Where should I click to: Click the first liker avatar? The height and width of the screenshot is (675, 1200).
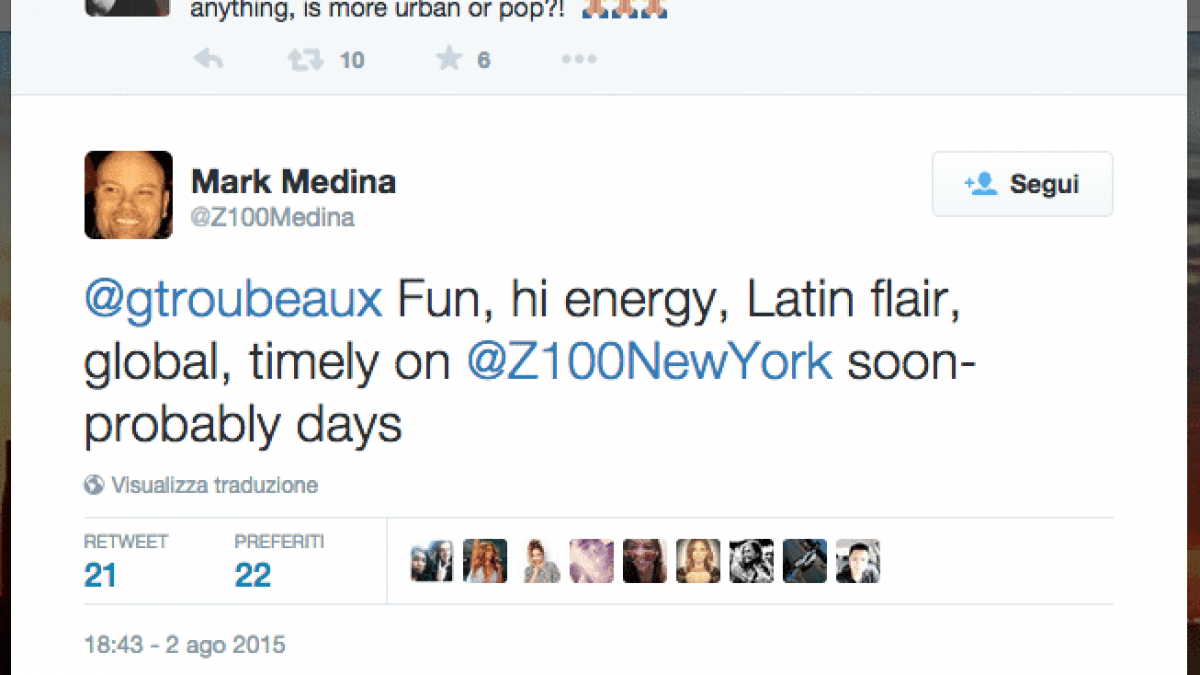(431, 561)
